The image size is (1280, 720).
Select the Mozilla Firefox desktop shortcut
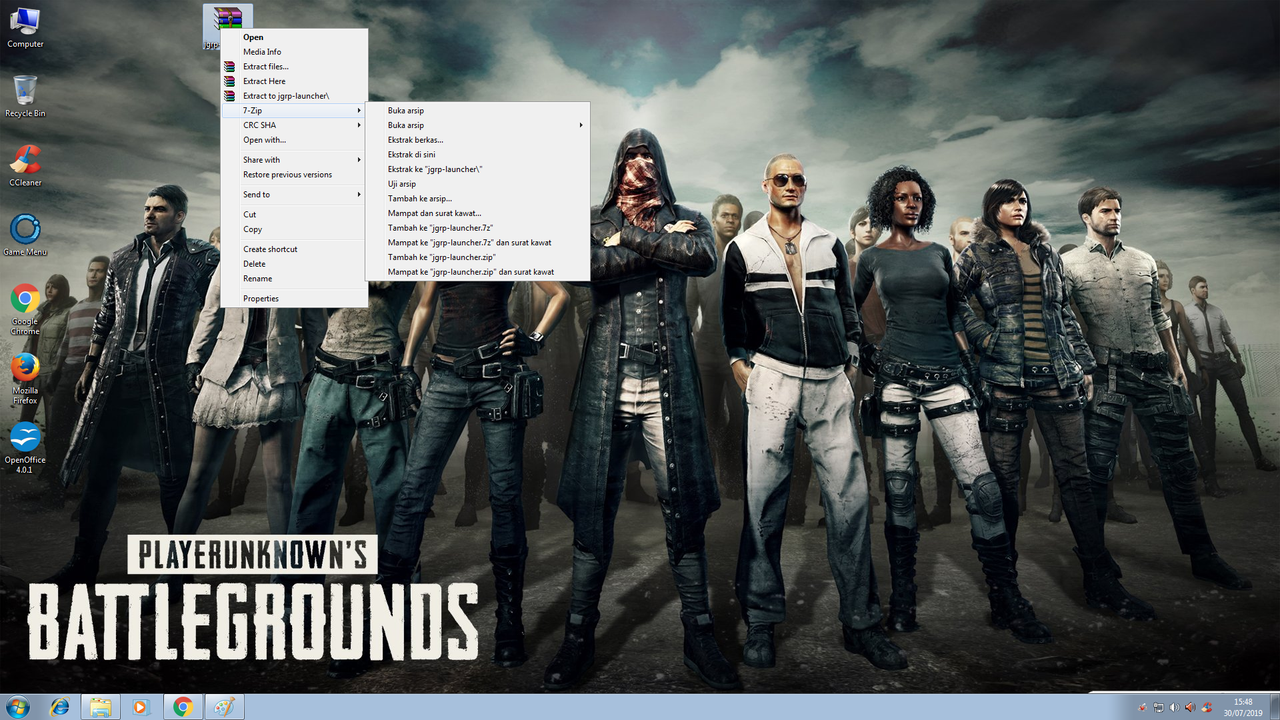coord(25,379)
